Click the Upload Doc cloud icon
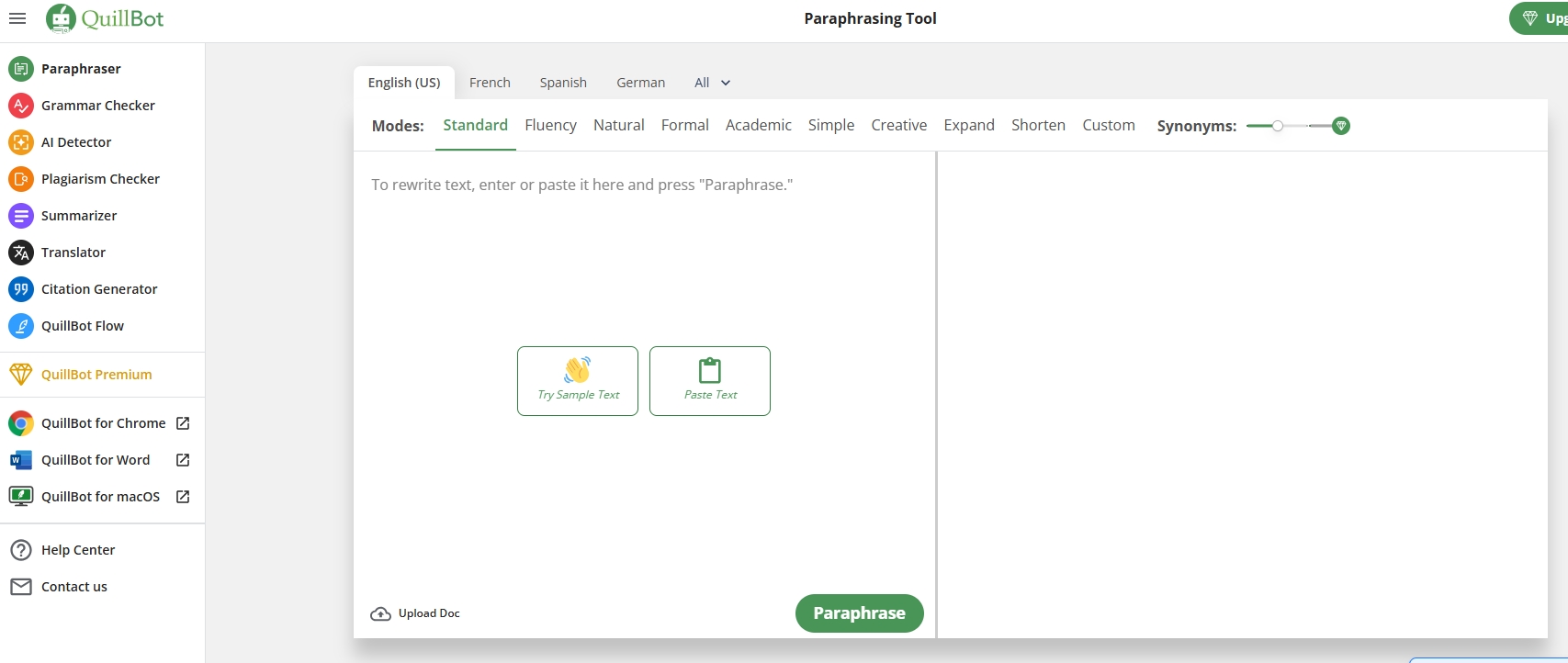The width and height of the screenshot is (1568, 663). point(380,613)
